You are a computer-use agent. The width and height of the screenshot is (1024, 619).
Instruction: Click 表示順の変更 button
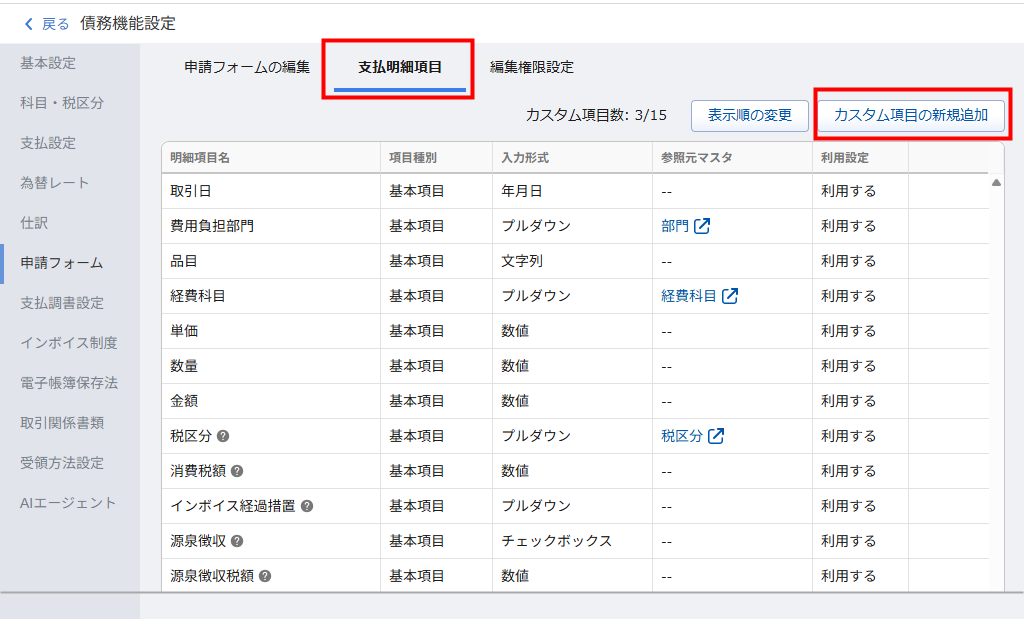click(x=750, y=115)
